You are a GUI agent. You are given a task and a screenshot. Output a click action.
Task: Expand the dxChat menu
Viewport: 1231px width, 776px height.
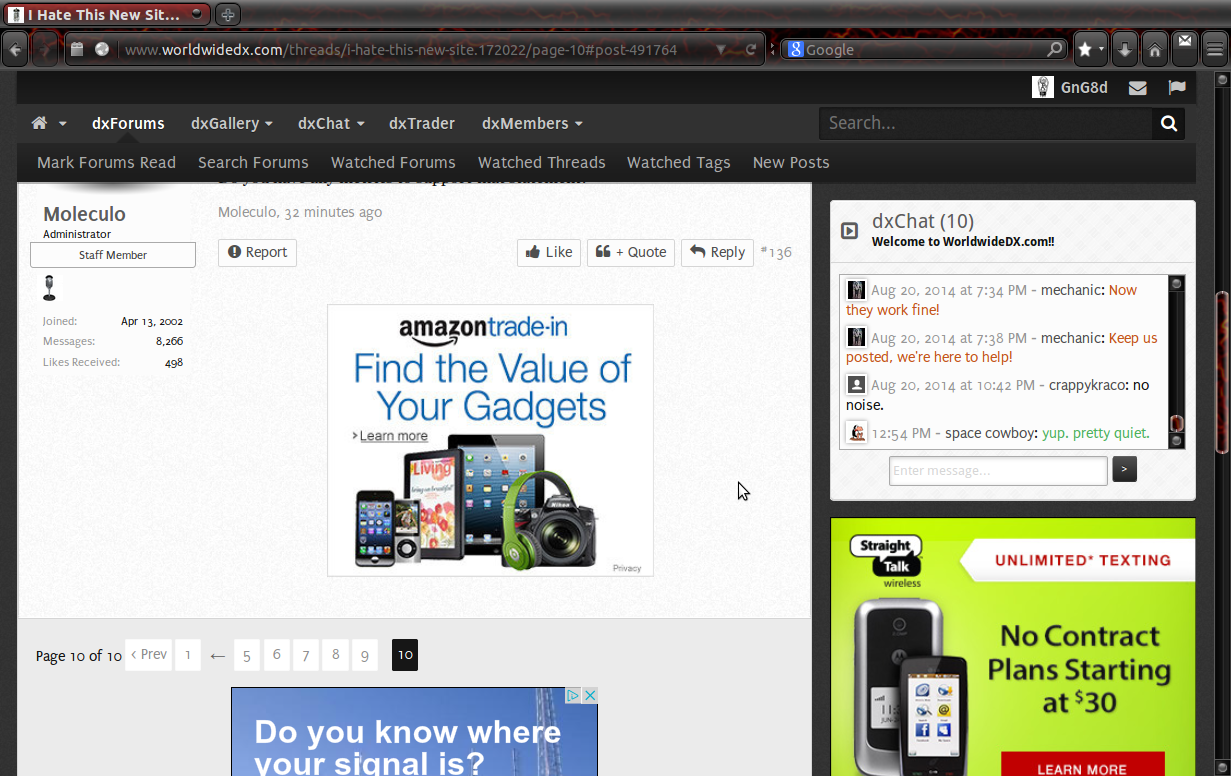coord(330,123)
